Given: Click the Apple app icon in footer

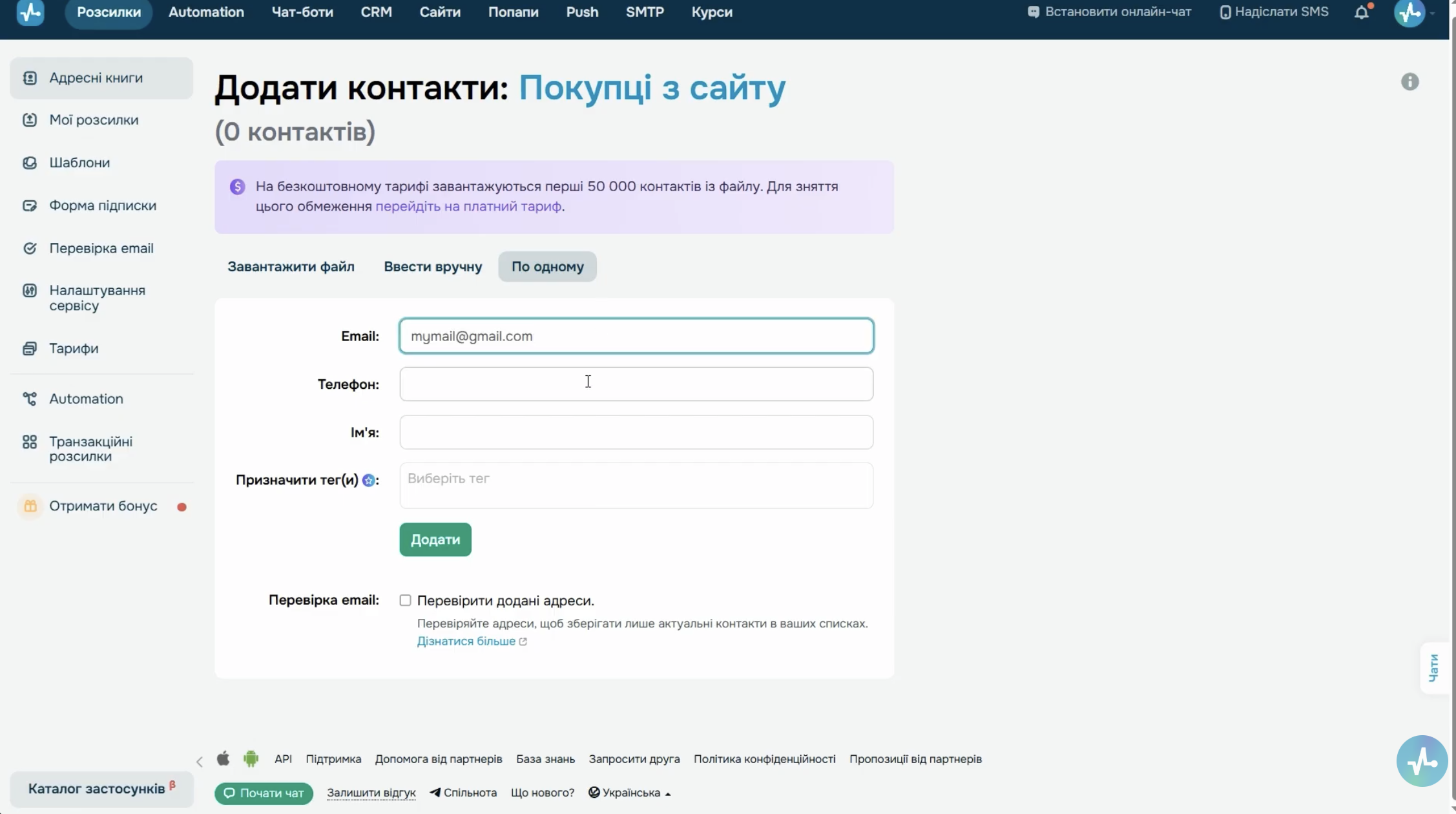Looking at the screenshot, I should click(x=223, y=758).
